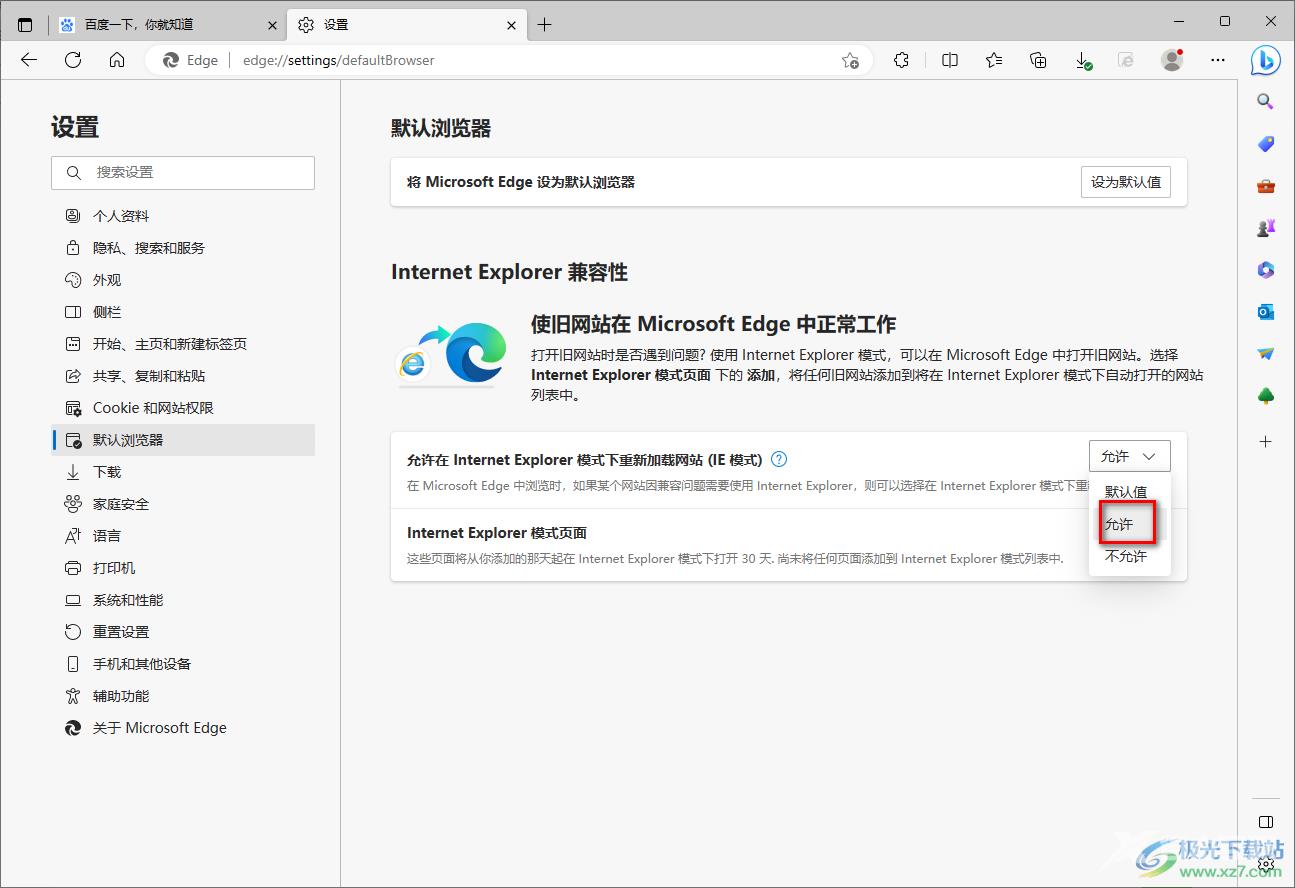Open 重置设置 settings section
The image size is (1295, 888).
[x=183, y=632]
